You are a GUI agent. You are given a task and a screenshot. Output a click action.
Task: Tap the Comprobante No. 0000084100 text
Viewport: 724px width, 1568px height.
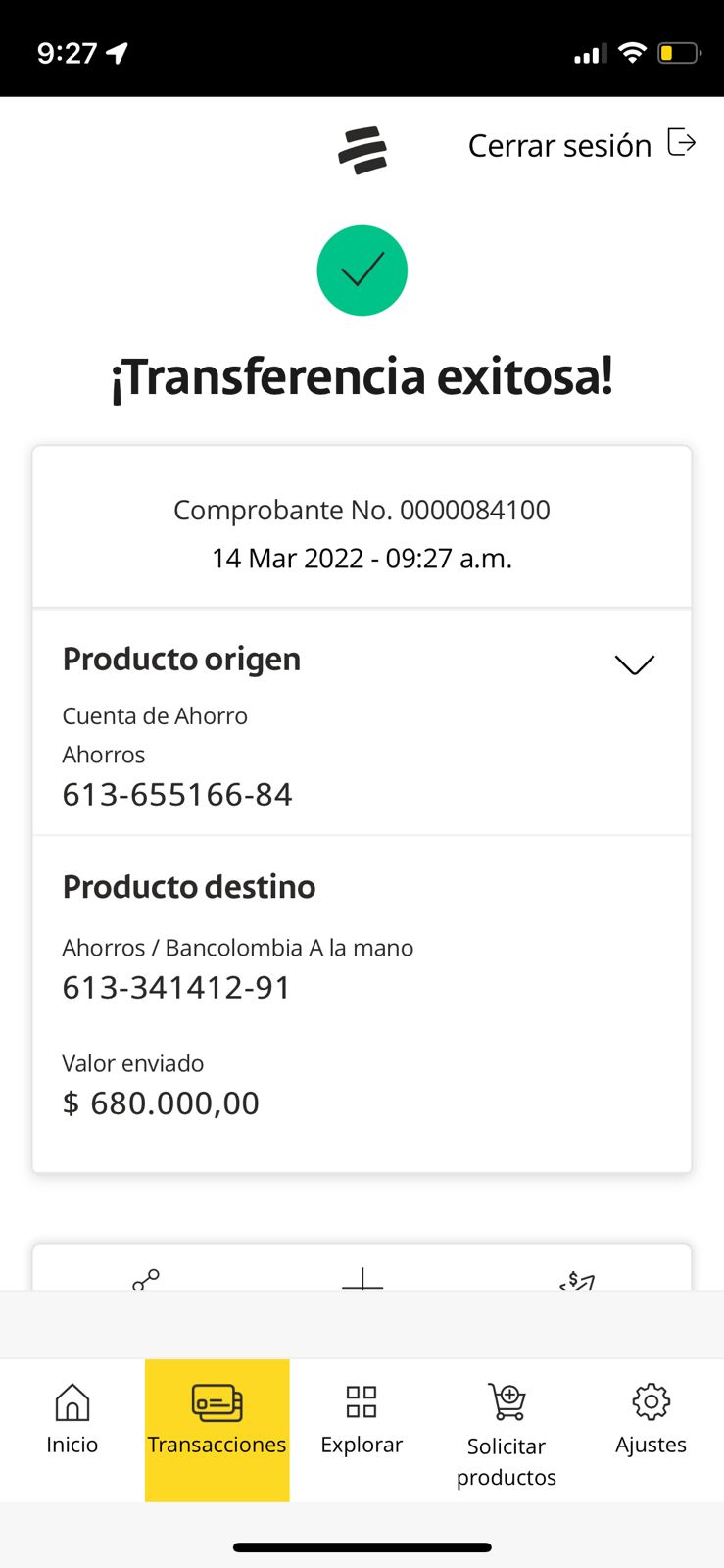362,510
